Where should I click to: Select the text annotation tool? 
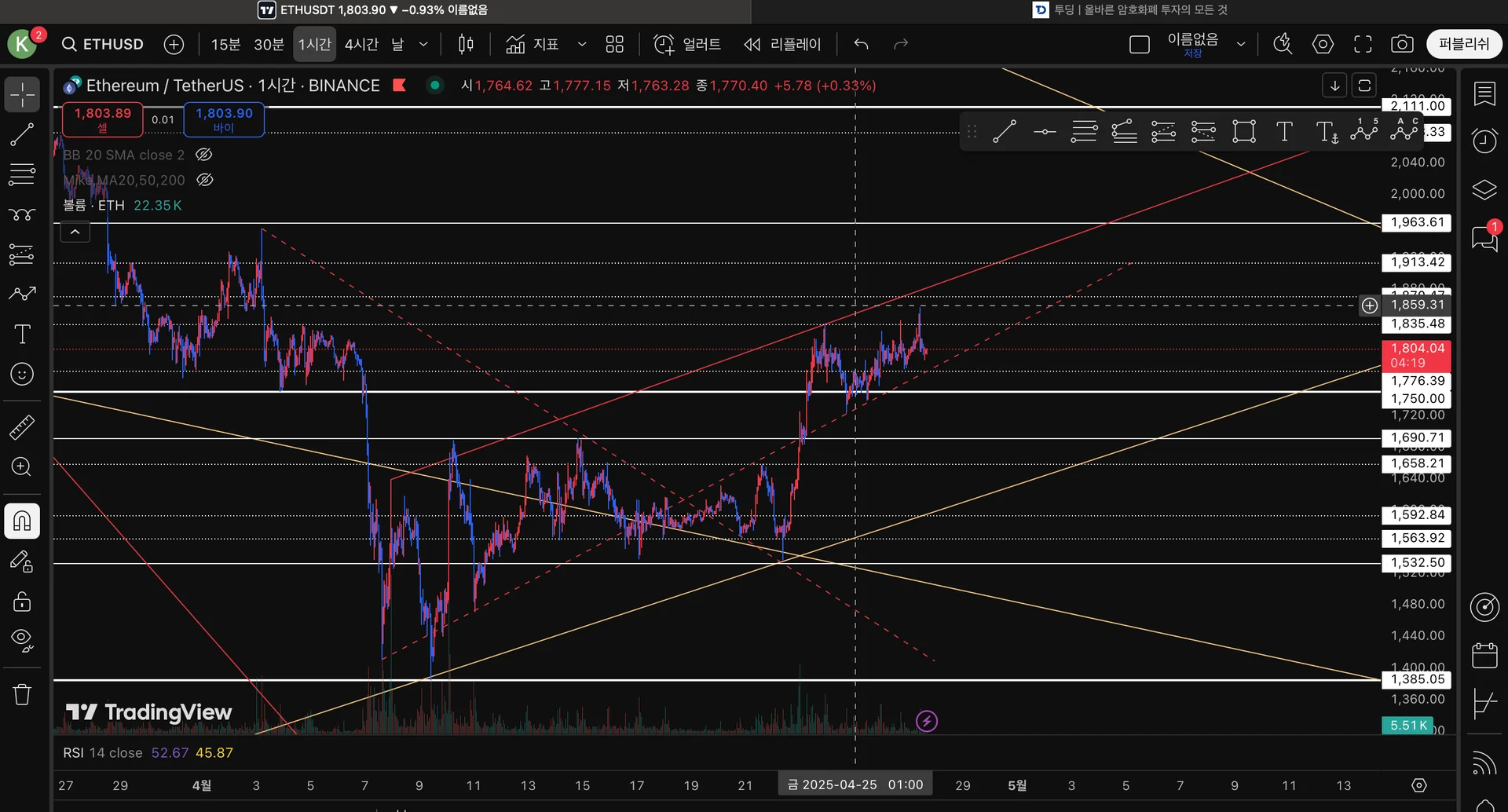[22, 335]
